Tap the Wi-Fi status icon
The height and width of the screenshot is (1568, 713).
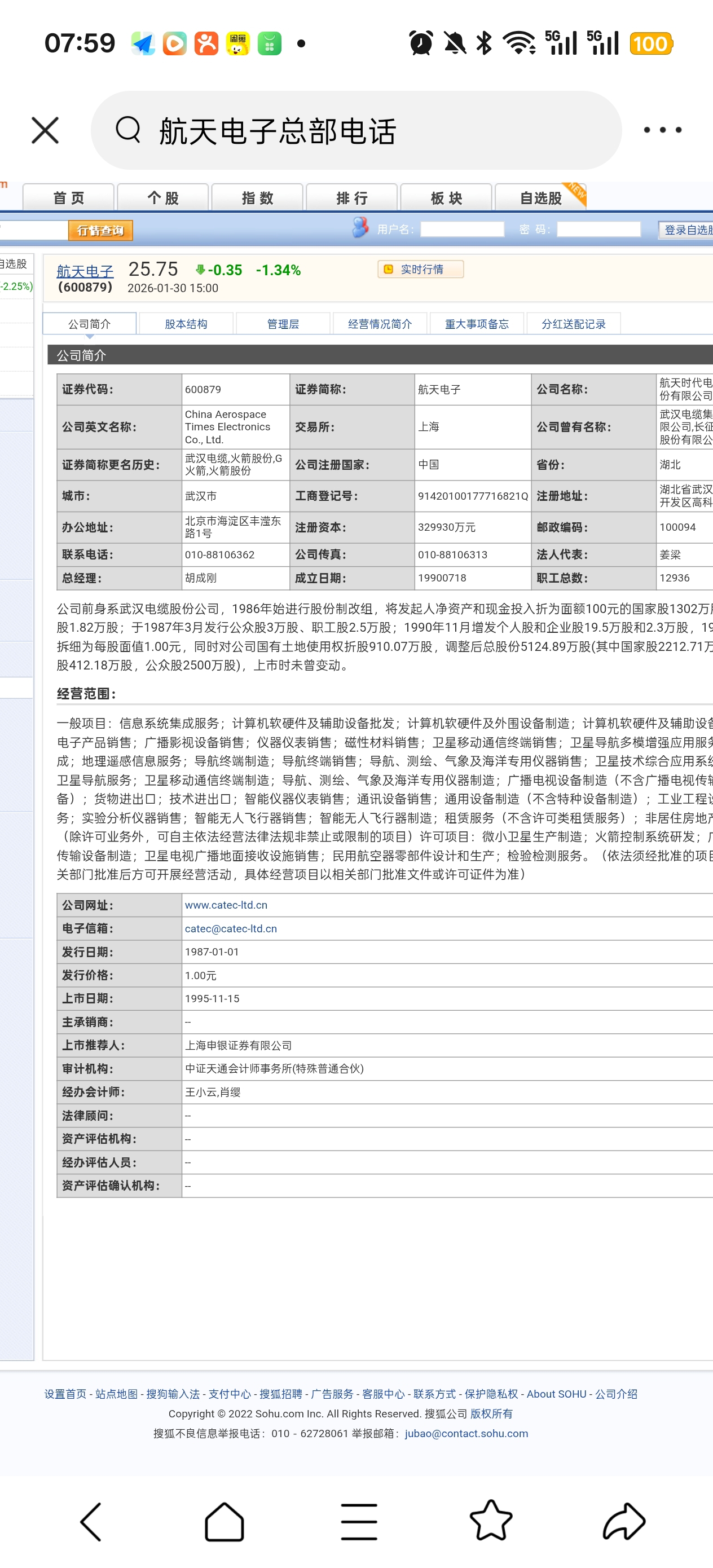[x=519, y=43]
